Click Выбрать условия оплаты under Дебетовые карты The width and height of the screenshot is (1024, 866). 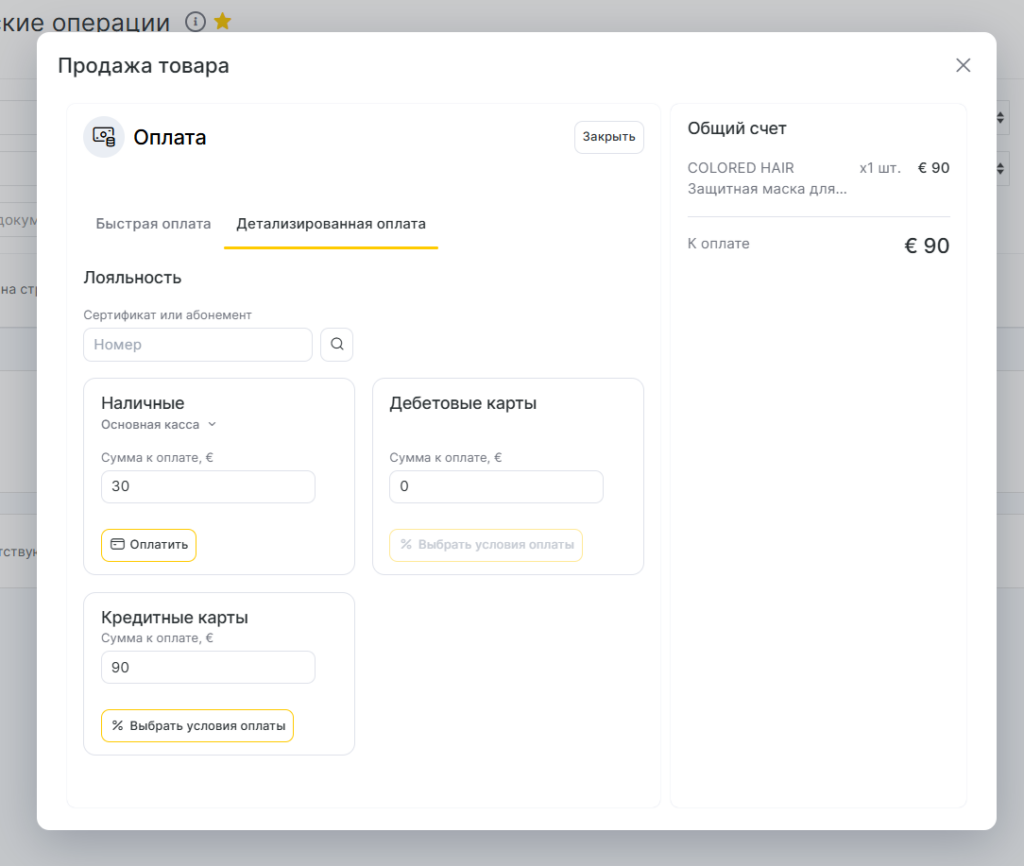[x=486, y=545]
